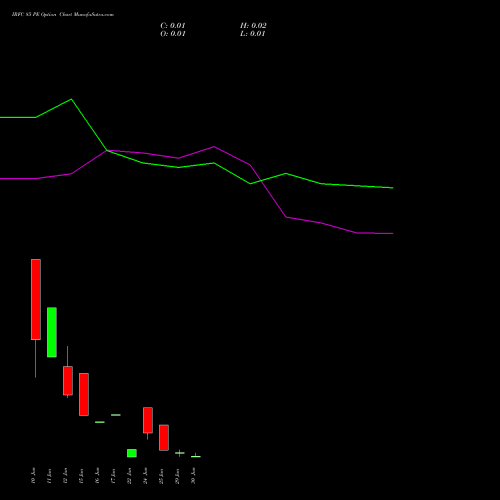Viewport: 500px width, 500px height.
Task: Select the red candle for 25 Jun
Action: pyautogui.click(x=164, y=438)
